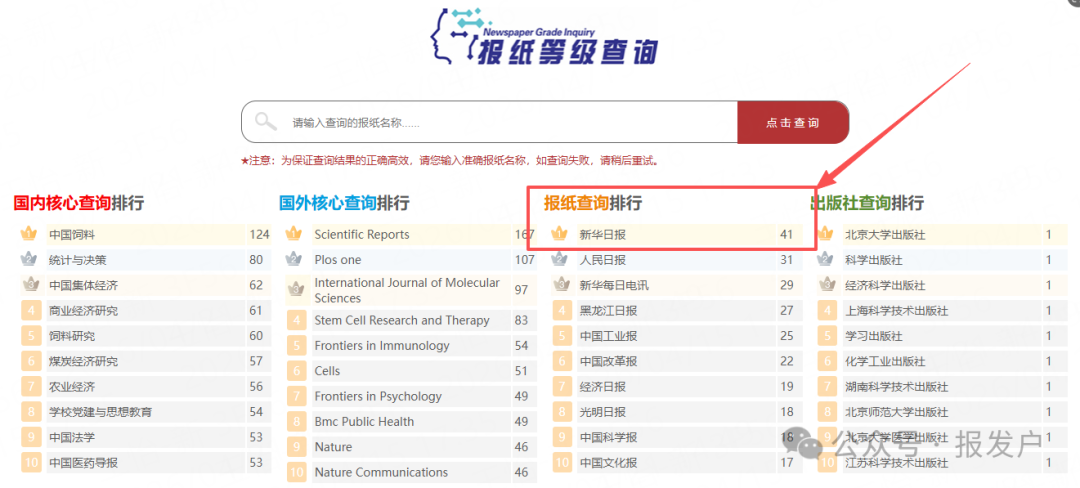Click bronze crown icon beside 中国集体经济

tap(30, 285)
